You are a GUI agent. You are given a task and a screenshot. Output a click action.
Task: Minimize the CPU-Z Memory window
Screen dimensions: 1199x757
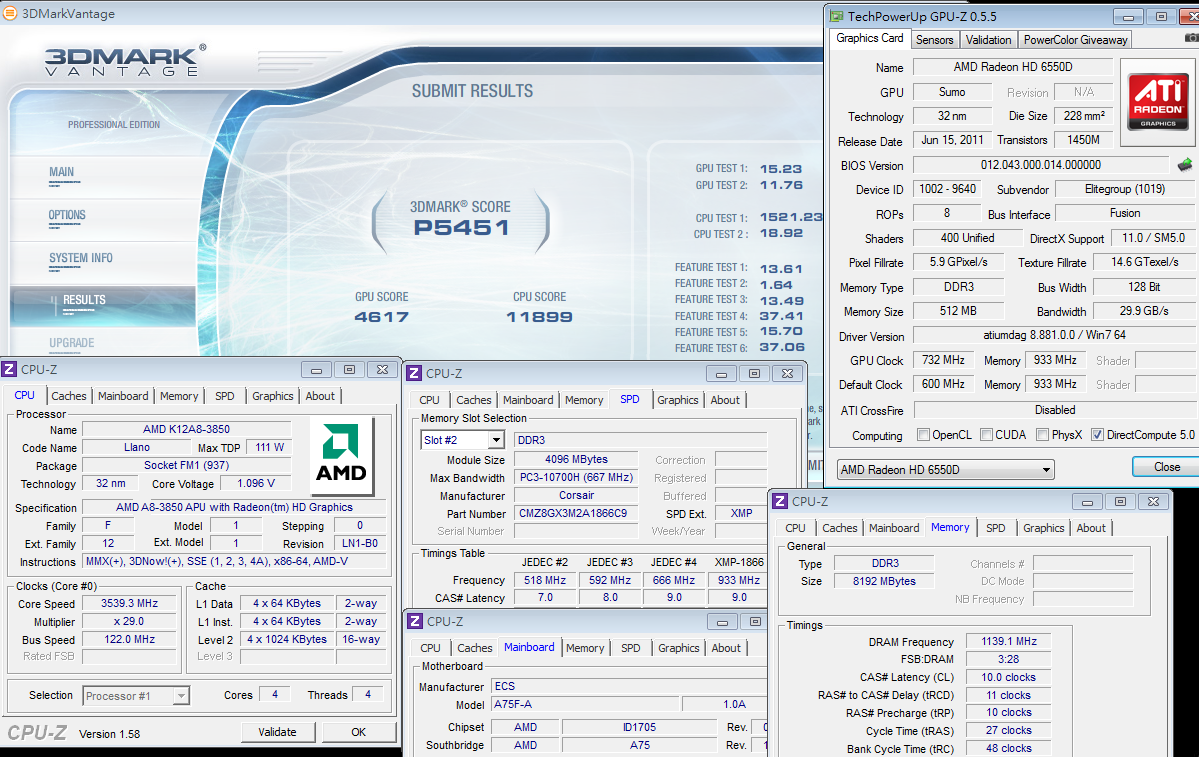click(x=1087, y=502)
